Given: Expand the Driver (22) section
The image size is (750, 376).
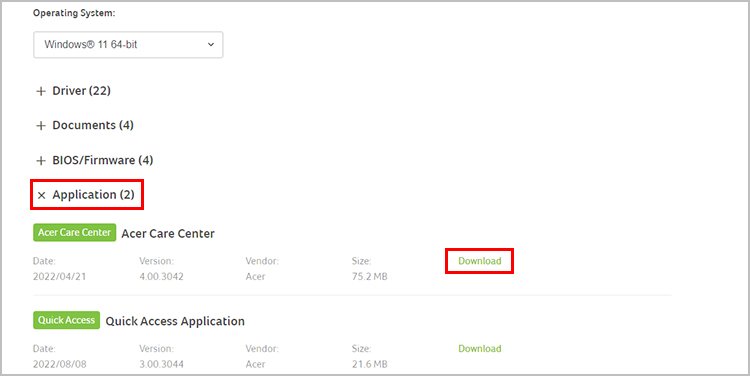Looking at the screenshot, I should point(74,90).
